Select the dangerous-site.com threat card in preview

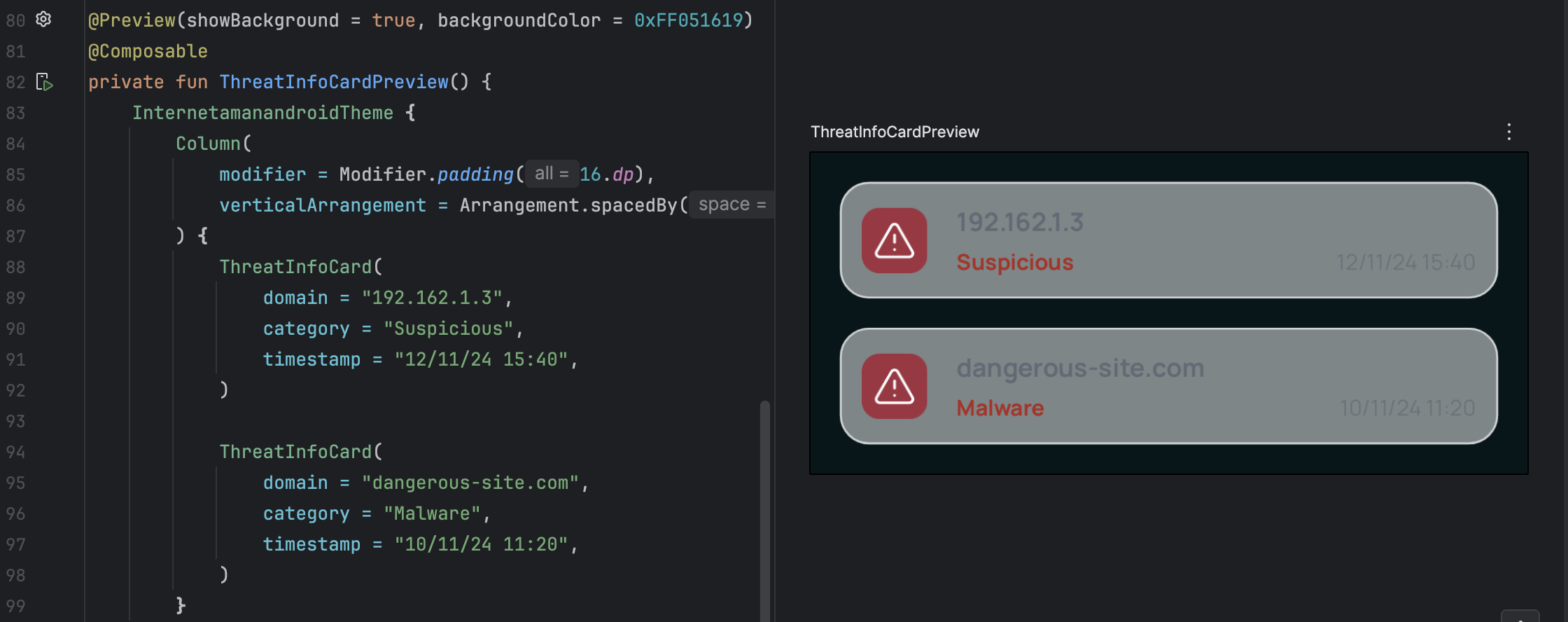pos(1168,386)
